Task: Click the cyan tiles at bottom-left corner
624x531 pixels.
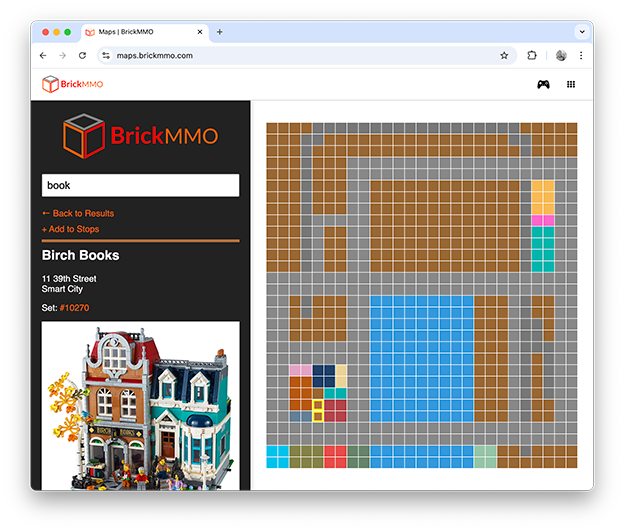Action: [x=277, y=457]
